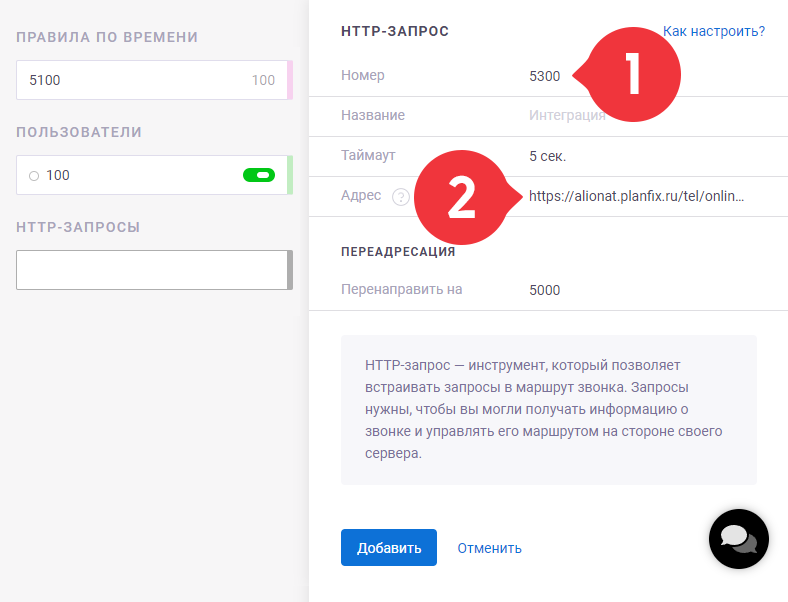Click the pink color strip on rule 5100
The width and height of the screenshot is (788, 602).
click(x=290, y=80)
